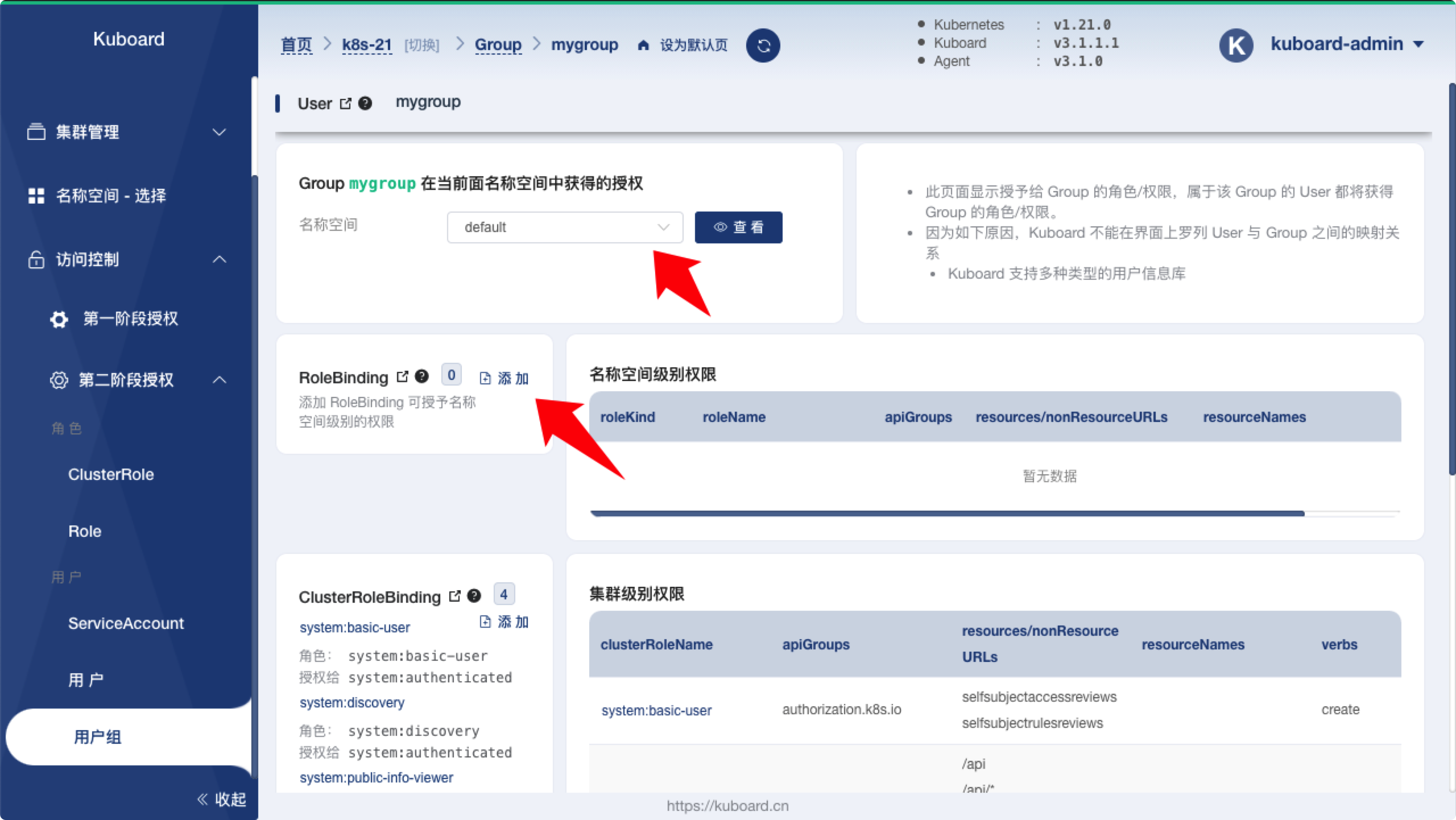Click the home icon beside 设为默认页
Viewport: 1456px width, 820px height.
[x=643, y=45]
